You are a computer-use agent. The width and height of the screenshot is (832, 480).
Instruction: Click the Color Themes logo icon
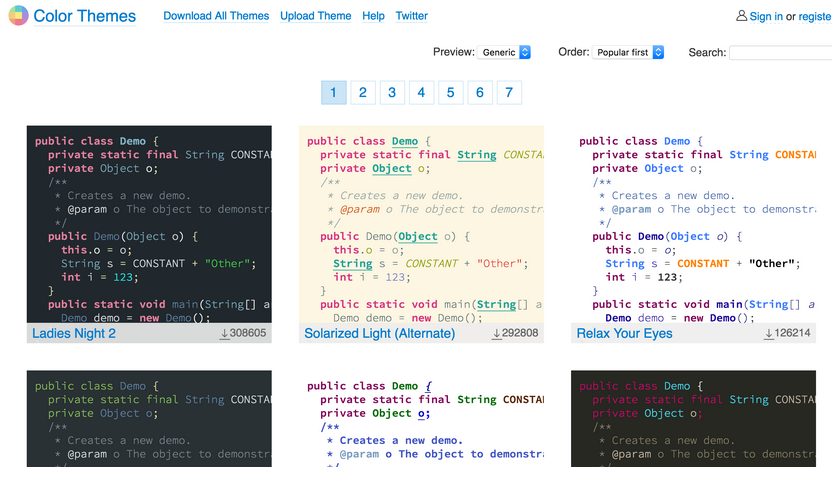[x=17, y=16]
